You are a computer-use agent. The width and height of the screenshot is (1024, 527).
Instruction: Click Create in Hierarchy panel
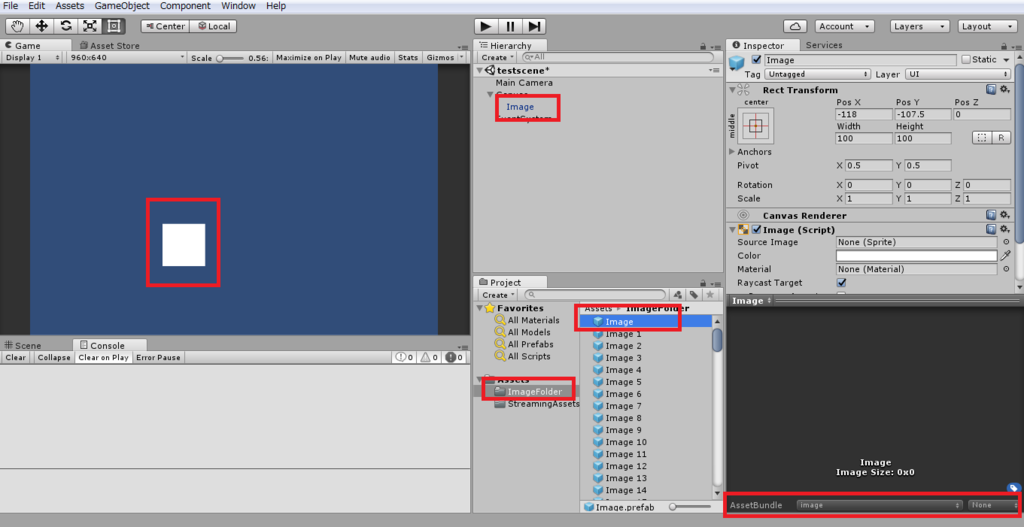click(498, 57)
